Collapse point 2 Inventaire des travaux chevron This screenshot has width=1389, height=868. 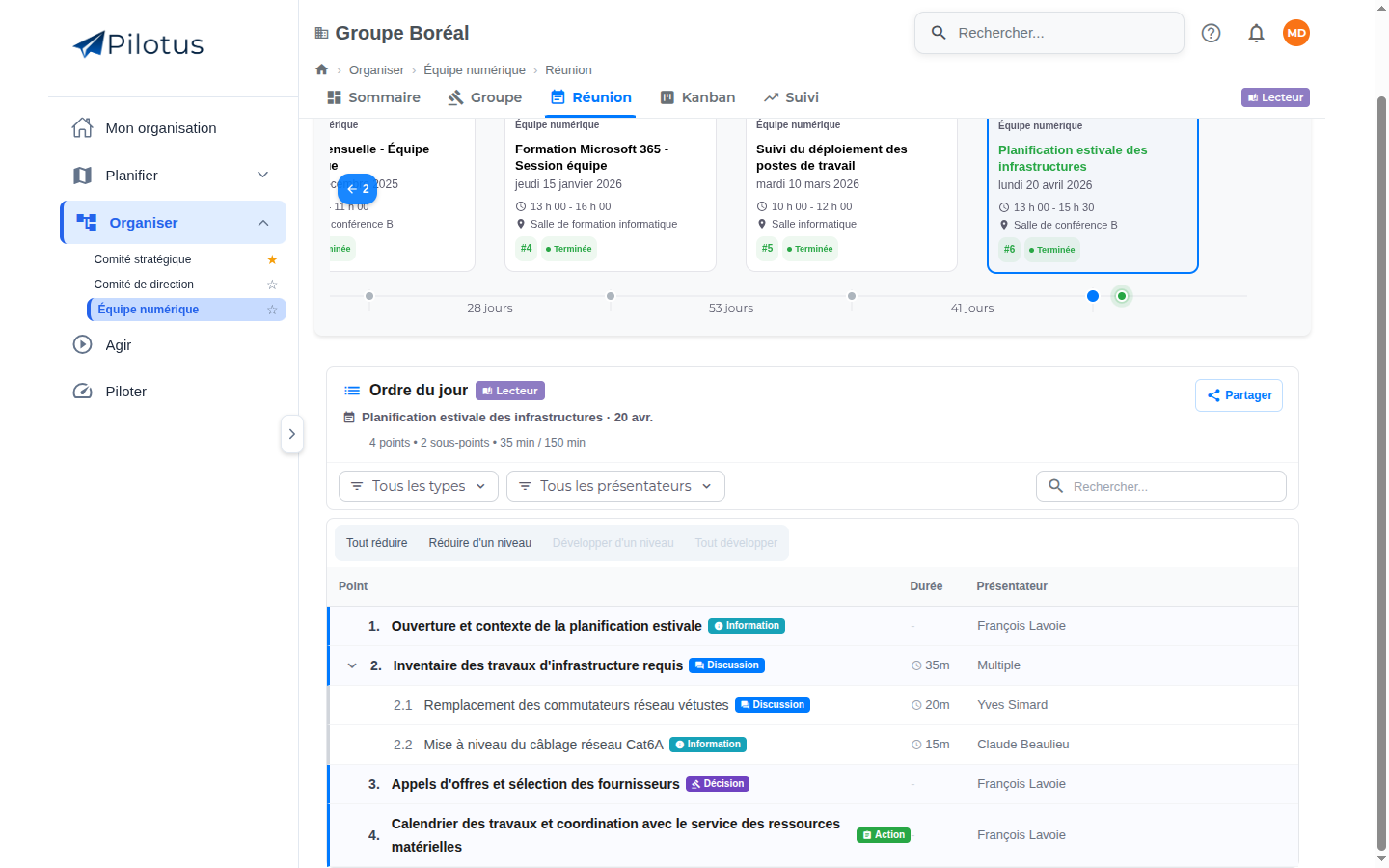[x=352, y=665]
